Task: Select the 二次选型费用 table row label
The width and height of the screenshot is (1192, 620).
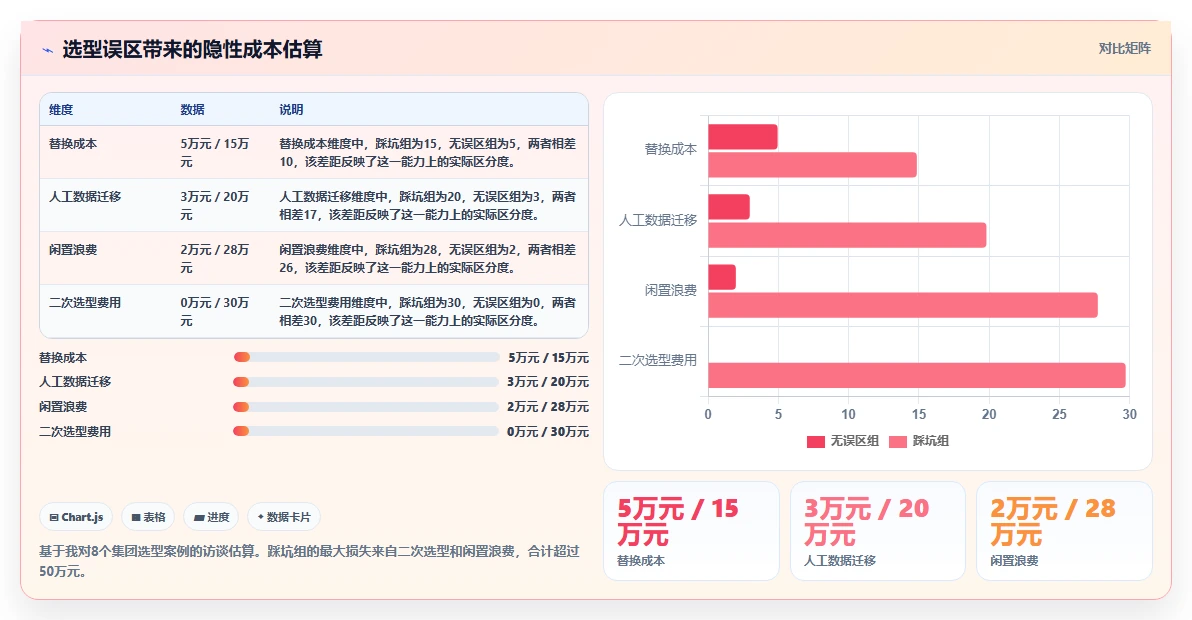Action: 85,302
